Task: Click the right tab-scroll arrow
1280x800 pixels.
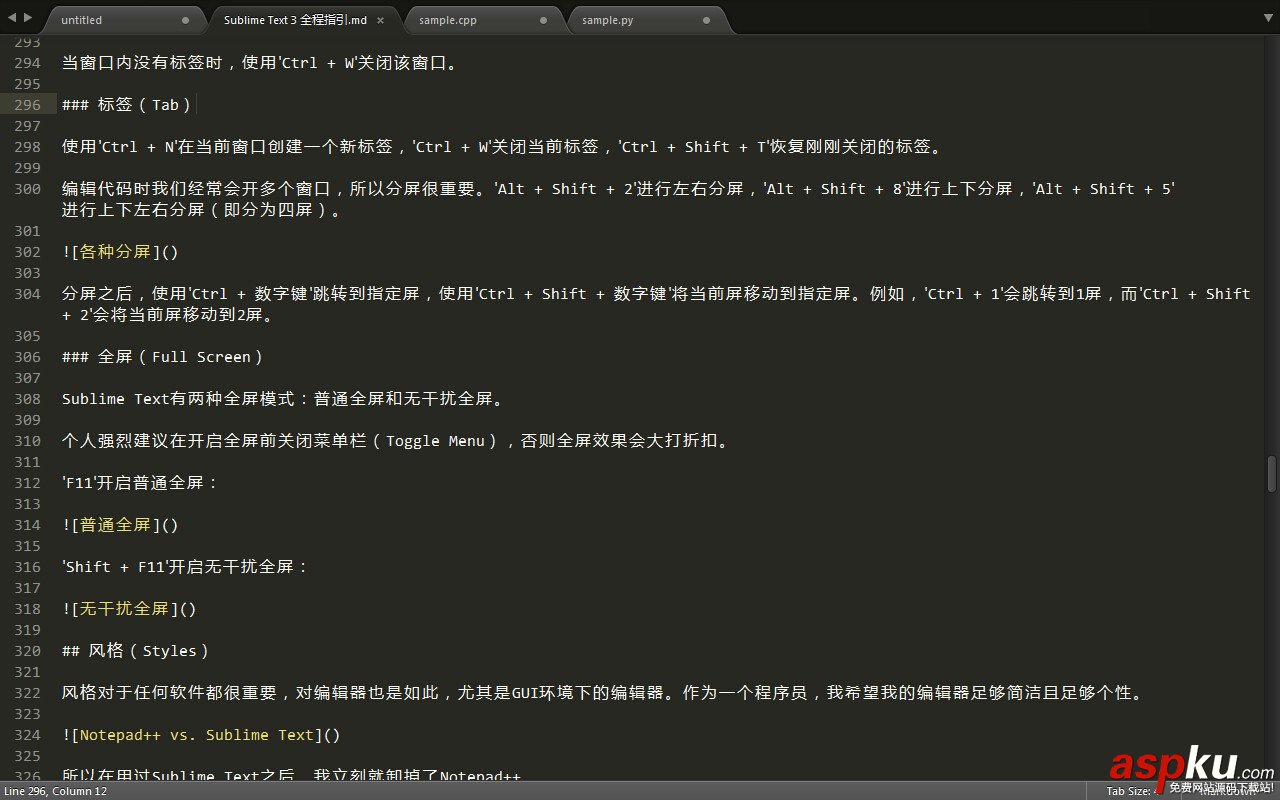Action: [x=27, y=18]
